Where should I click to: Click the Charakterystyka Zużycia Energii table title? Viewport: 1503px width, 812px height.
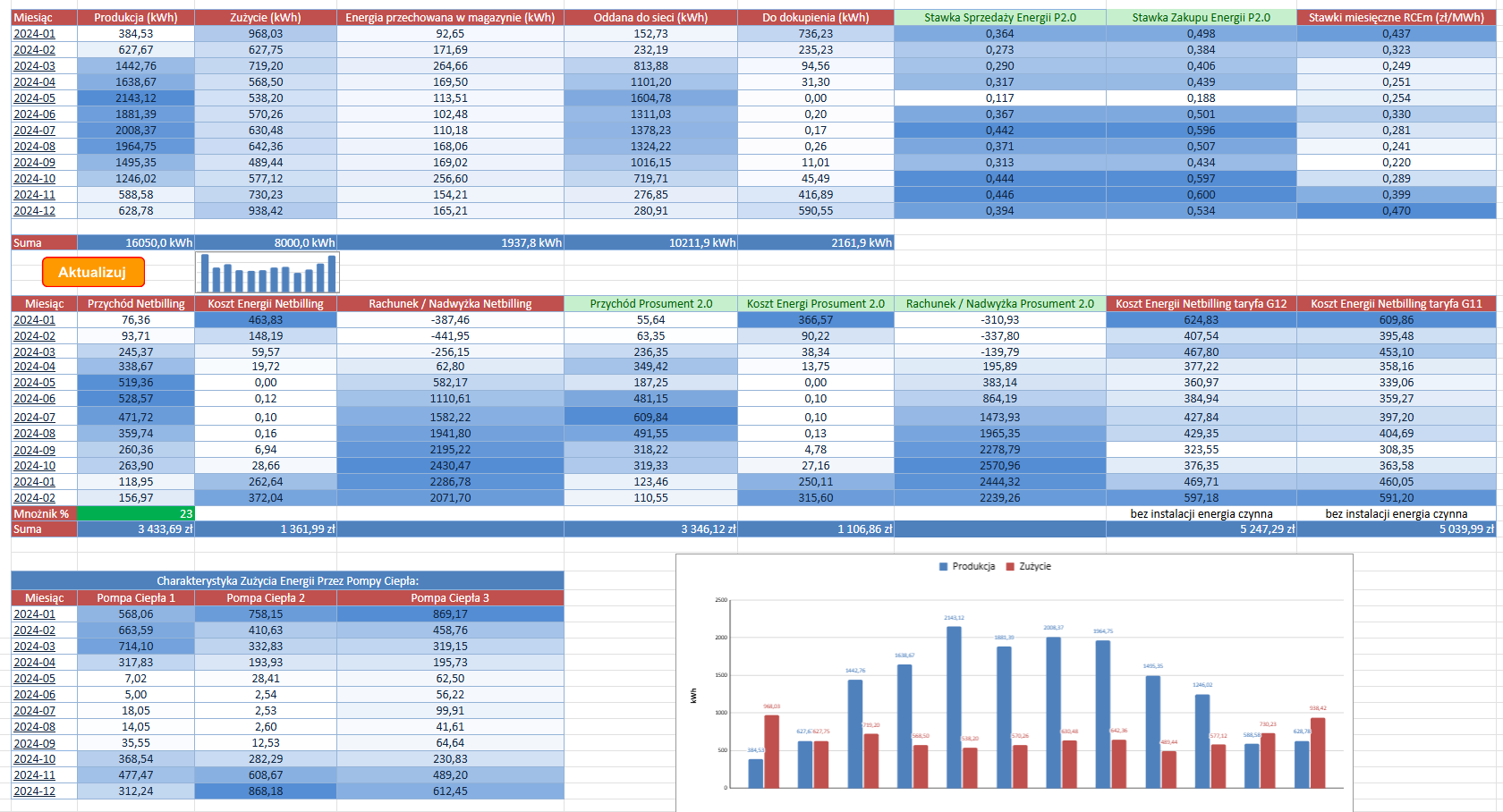tap(287, 580)
